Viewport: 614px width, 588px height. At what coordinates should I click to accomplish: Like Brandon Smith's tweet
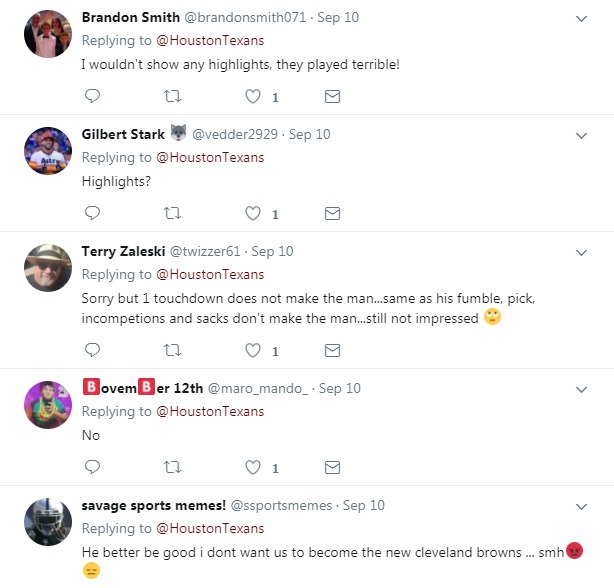tap(253, 97)
